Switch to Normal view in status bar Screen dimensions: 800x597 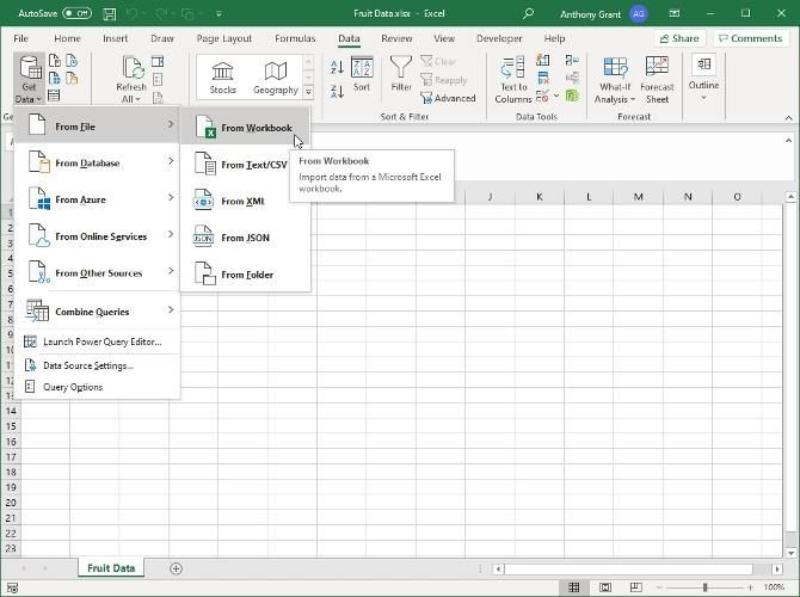point(575,587)
